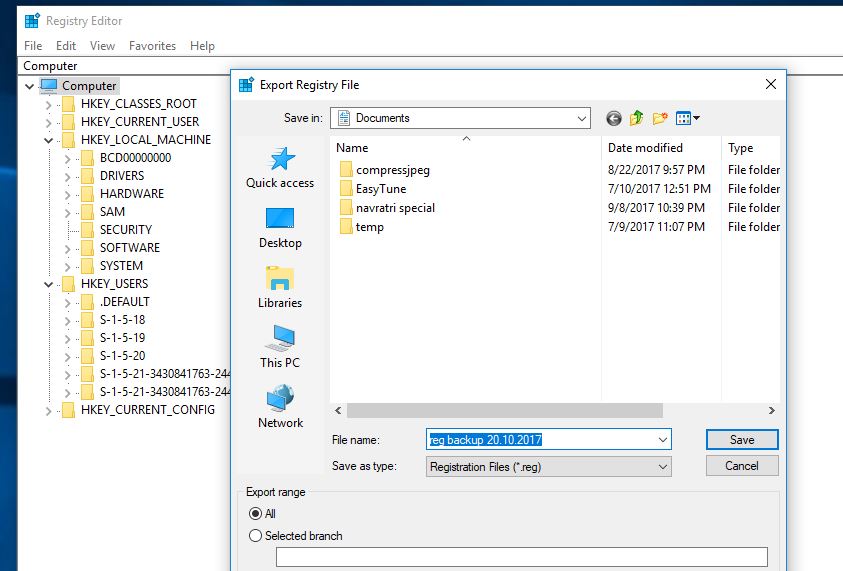This screenshot has width=843, height=571.
Task: Click the temp folder icon
Action: pos(346,227)
